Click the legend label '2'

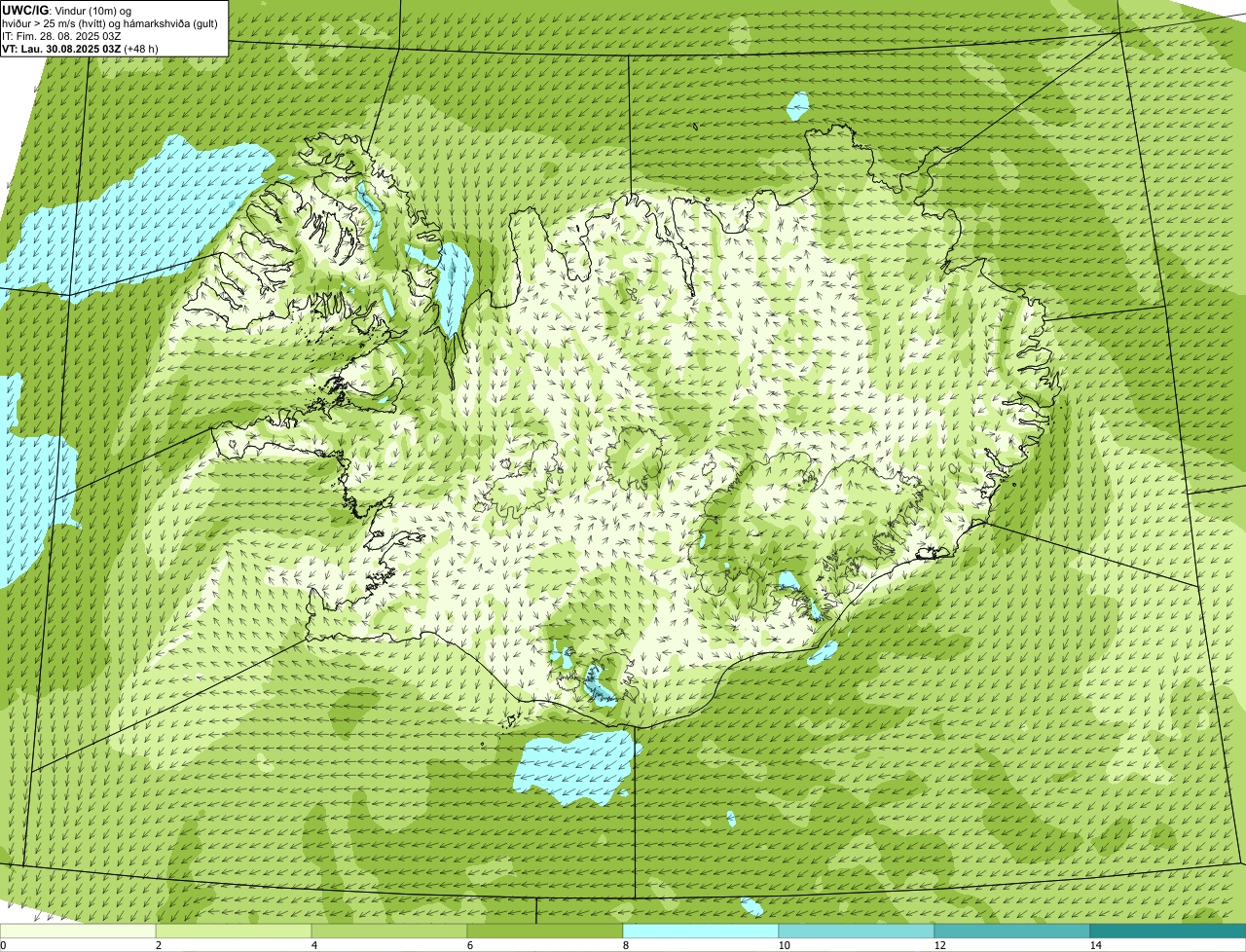(x=158, y=945)
